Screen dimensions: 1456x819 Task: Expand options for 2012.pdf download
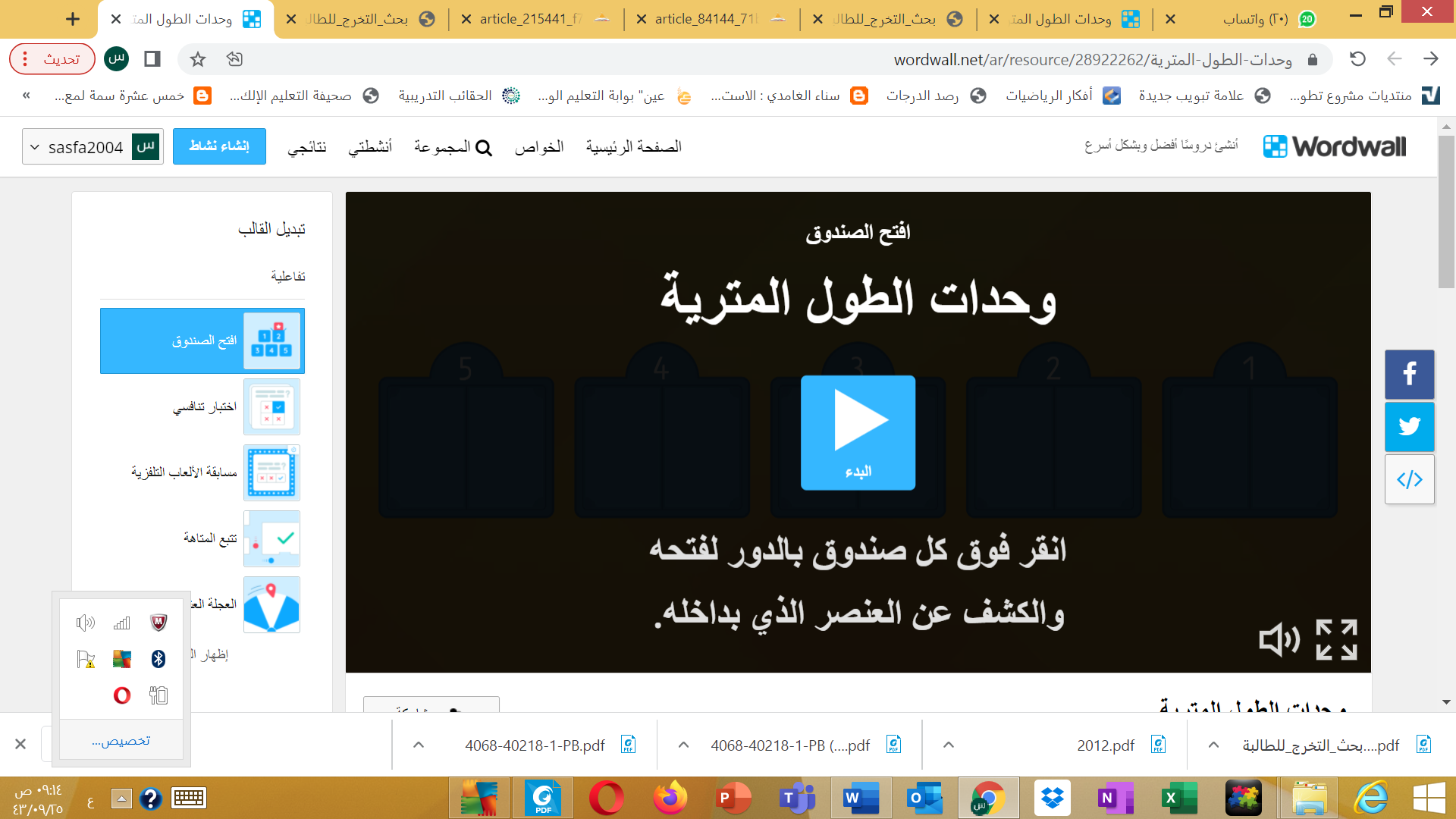949,745
